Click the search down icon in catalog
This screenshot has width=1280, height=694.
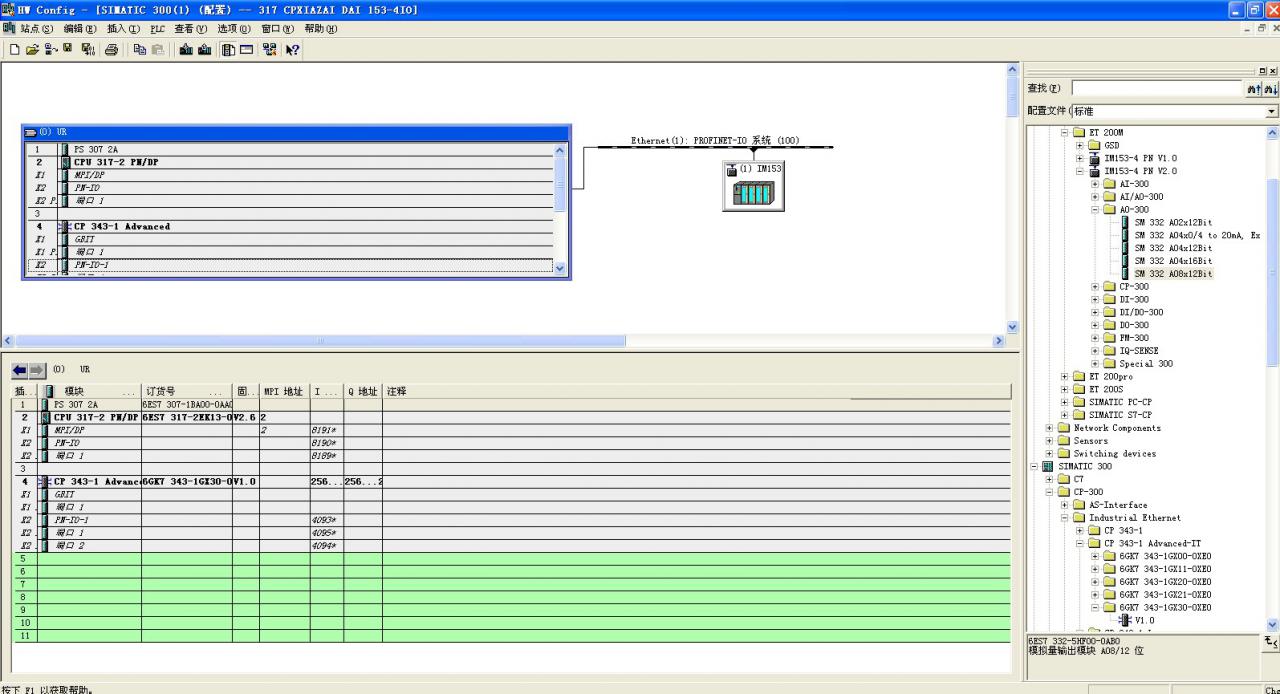(1270, 89)
